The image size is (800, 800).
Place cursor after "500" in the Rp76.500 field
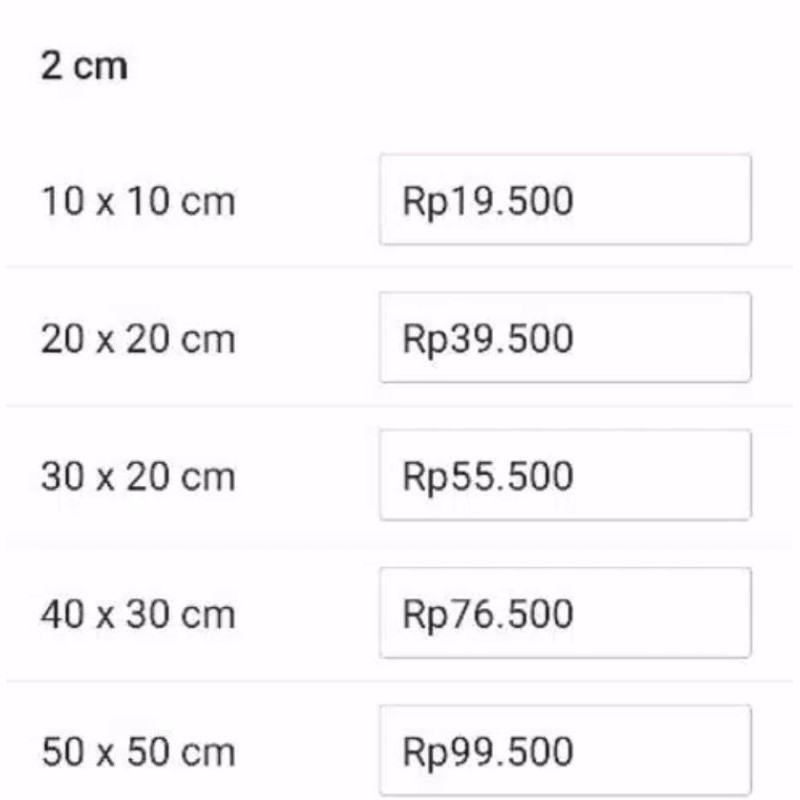(x=576, y=614)
